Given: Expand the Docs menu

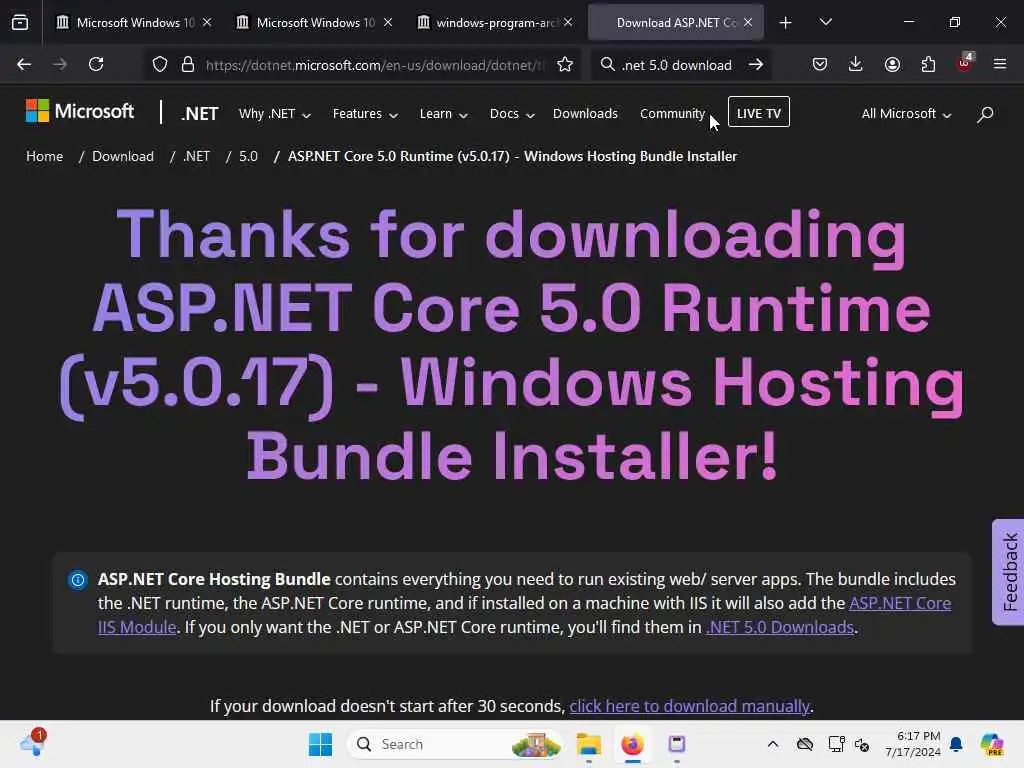Looking at the screenshot, I should point(512,114).
